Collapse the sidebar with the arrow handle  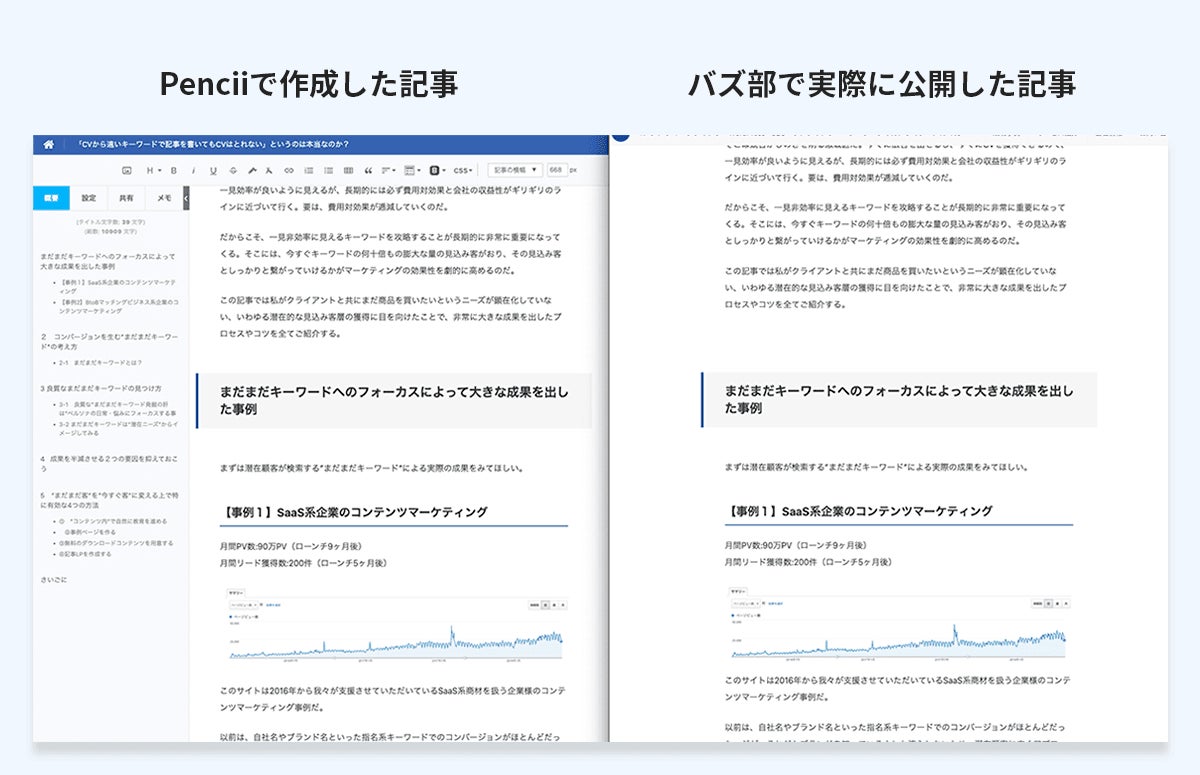click(186, 198)
